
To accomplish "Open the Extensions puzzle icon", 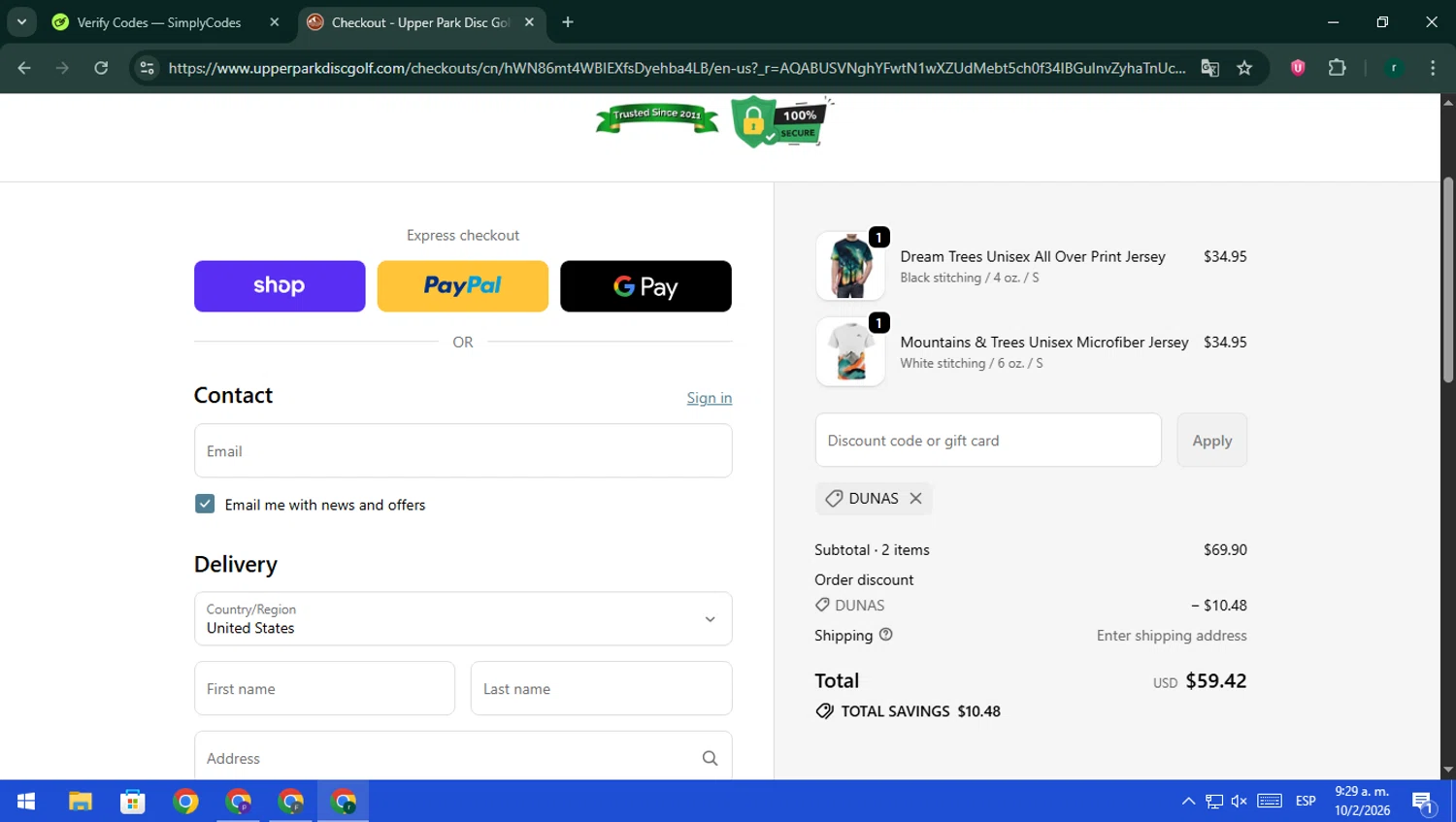I will click(1337, 68).
